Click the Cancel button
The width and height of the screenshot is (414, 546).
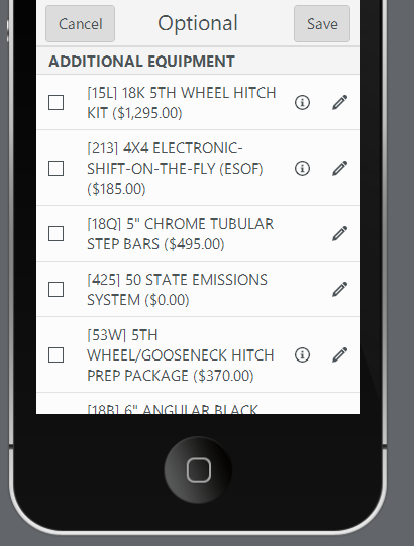pyautogui.click(x=80, y=24)
